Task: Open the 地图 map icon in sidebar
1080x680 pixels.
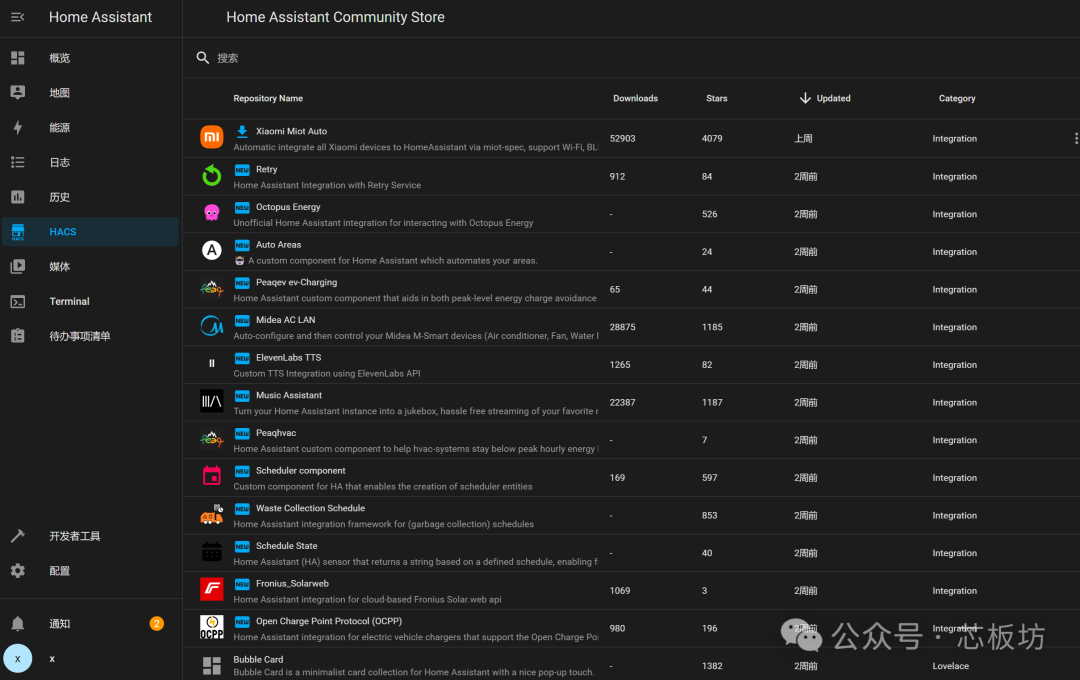Action: click(x=18, y=92)
